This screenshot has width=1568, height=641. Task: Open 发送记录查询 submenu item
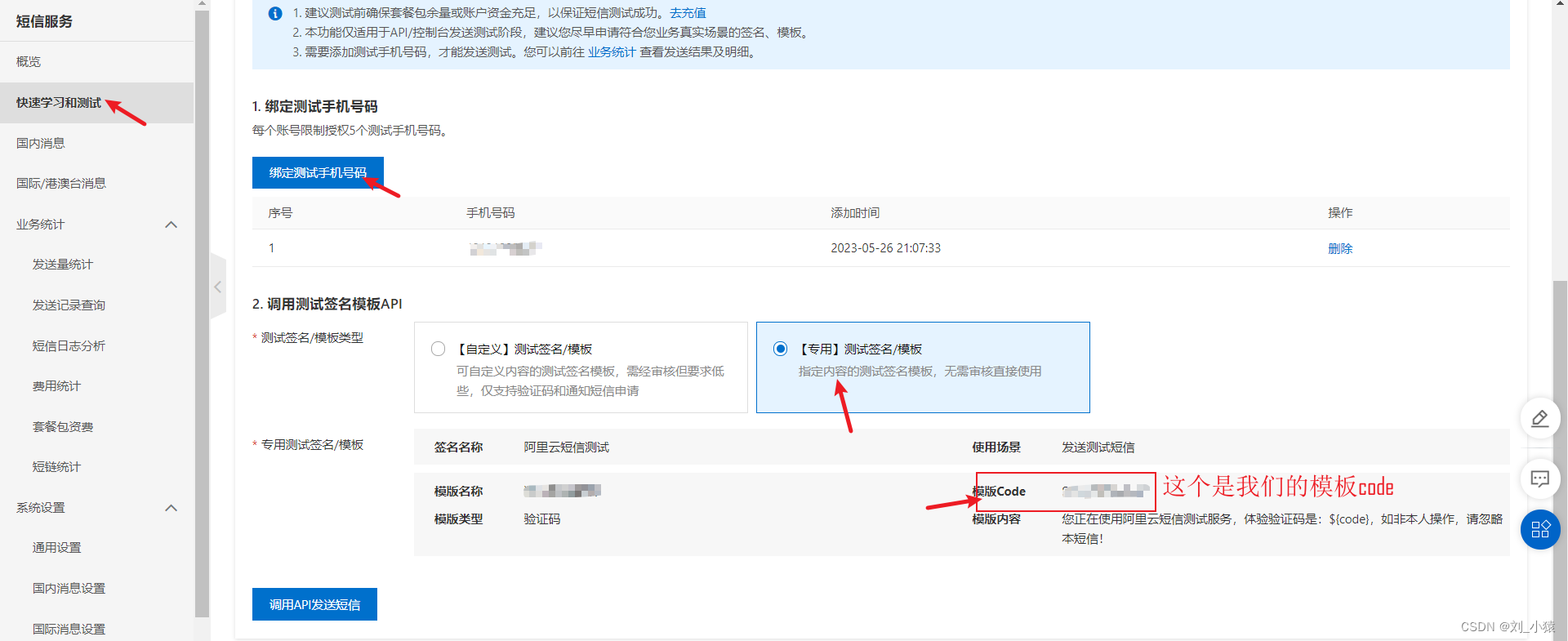pyautogui.click(x=69, y=305)
